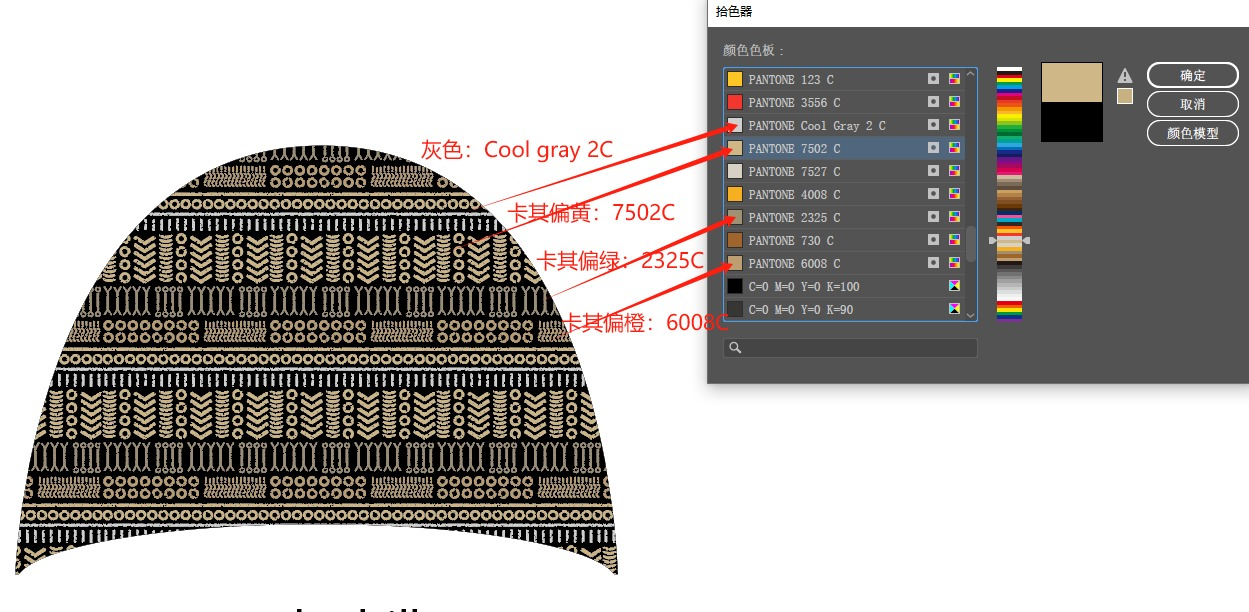The height and width of the screenshot is (612, 1249).
Task: Select PANTONE 2325 C in the swatch list
Action: click(844, 217)
